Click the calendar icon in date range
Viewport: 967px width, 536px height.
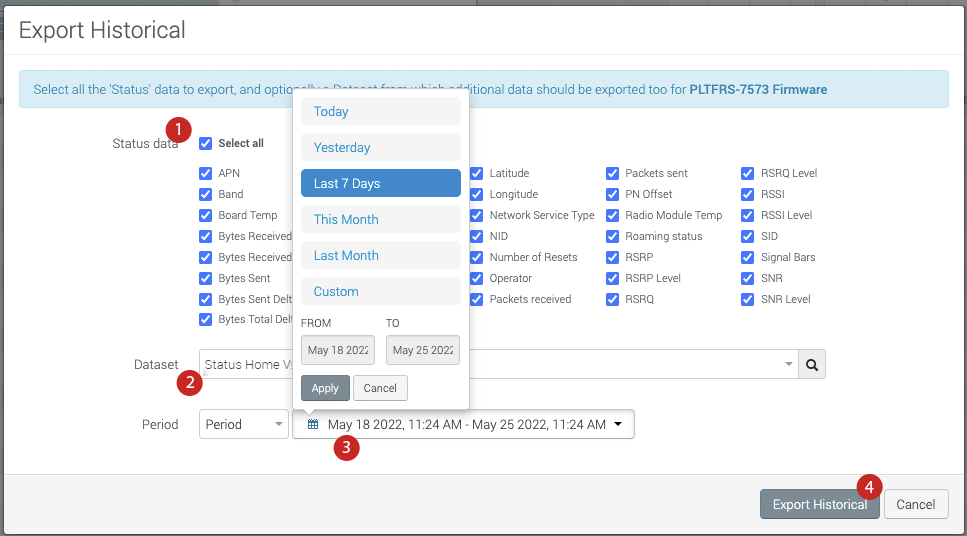point(313,424)
